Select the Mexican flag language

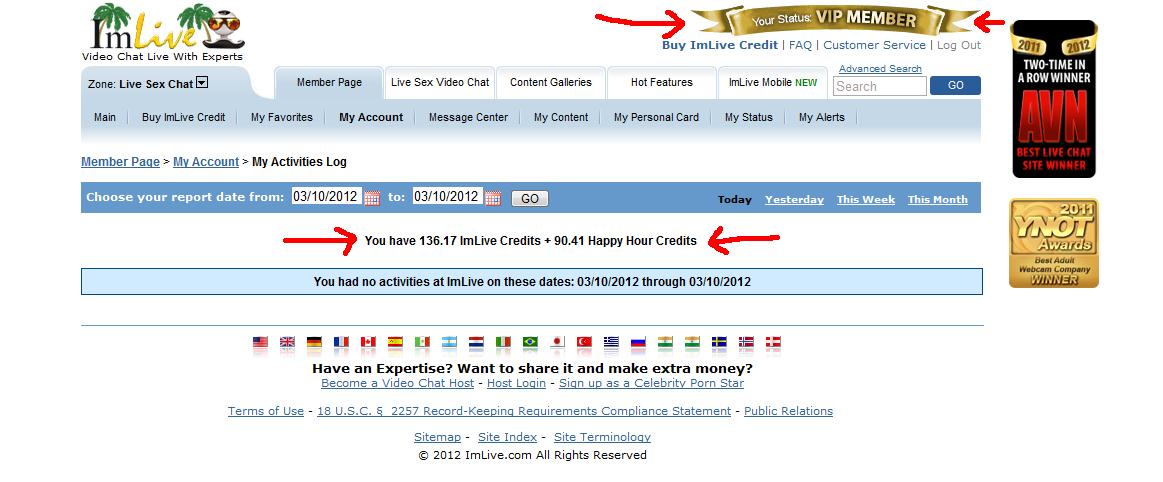tap(422, 343)
